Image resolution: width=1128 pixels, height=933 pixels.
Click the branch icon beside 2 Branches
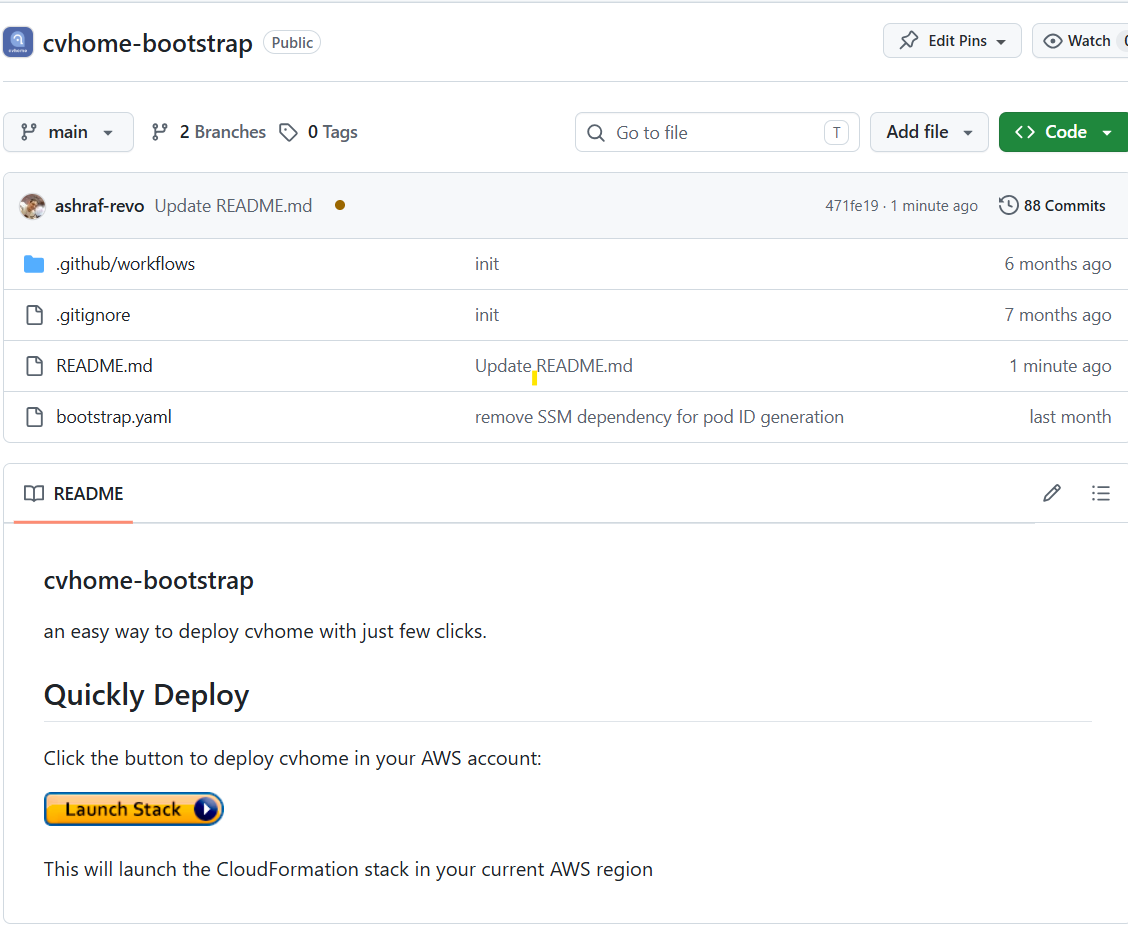point(160,132)
